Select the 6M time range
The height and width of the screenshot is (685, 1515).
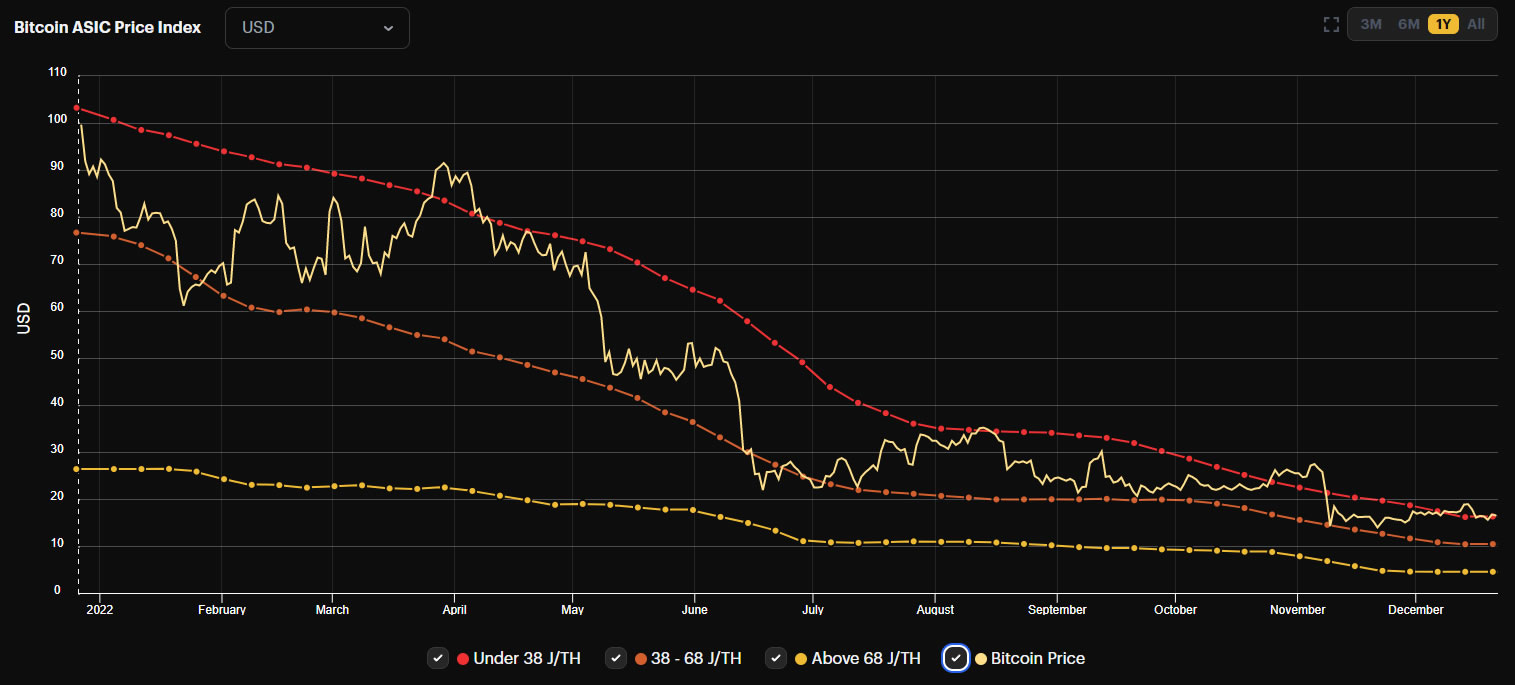1408,24
